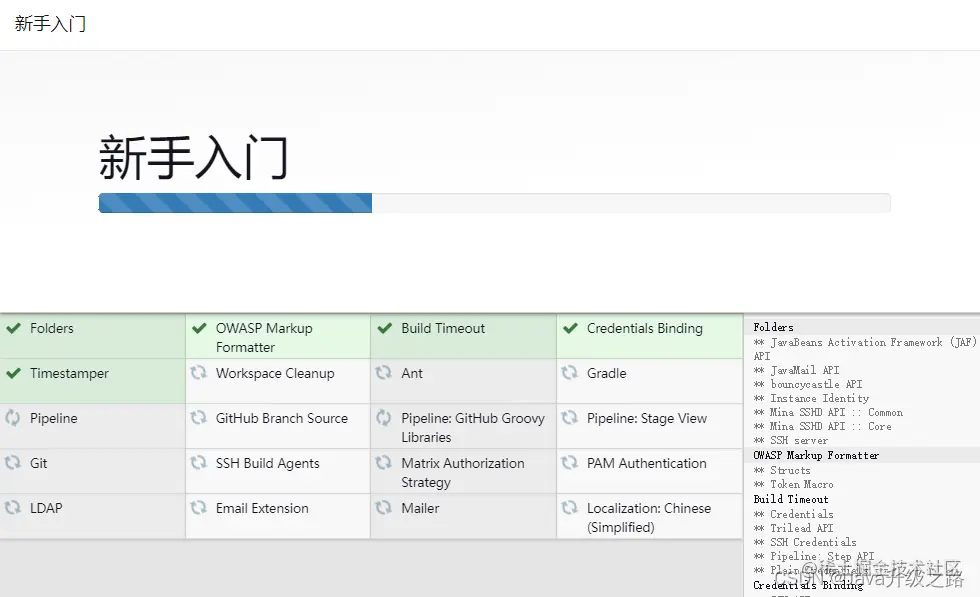Click the Credentials Binding checkmark icon

[x=571, y=328]
